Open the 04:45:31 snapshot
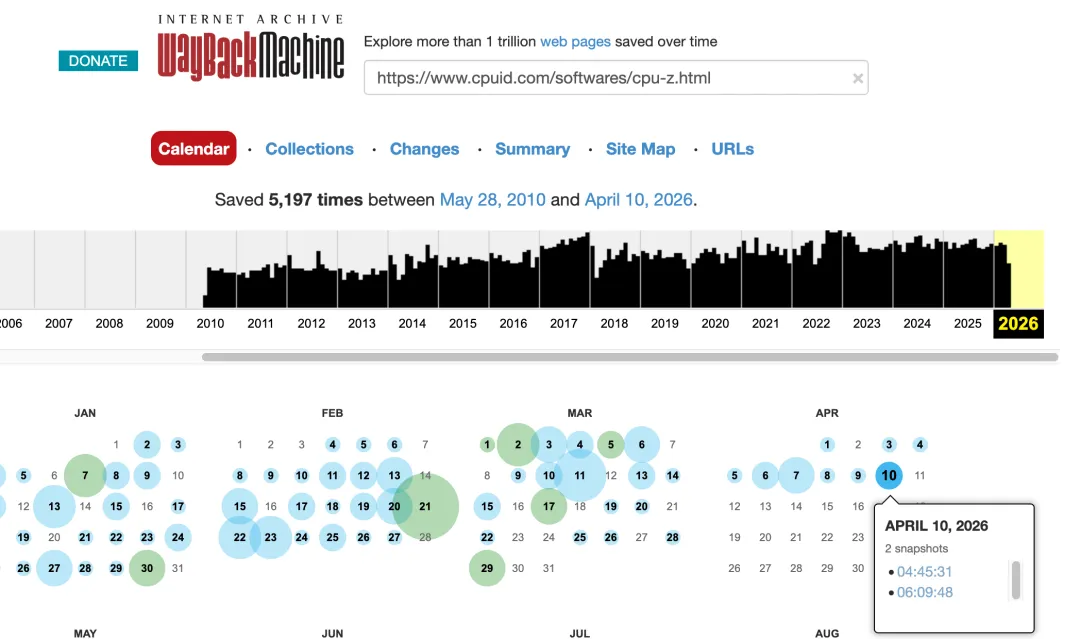Image resolution: width=1080 pixels, height=639 pixels. [x=924, y=572]
